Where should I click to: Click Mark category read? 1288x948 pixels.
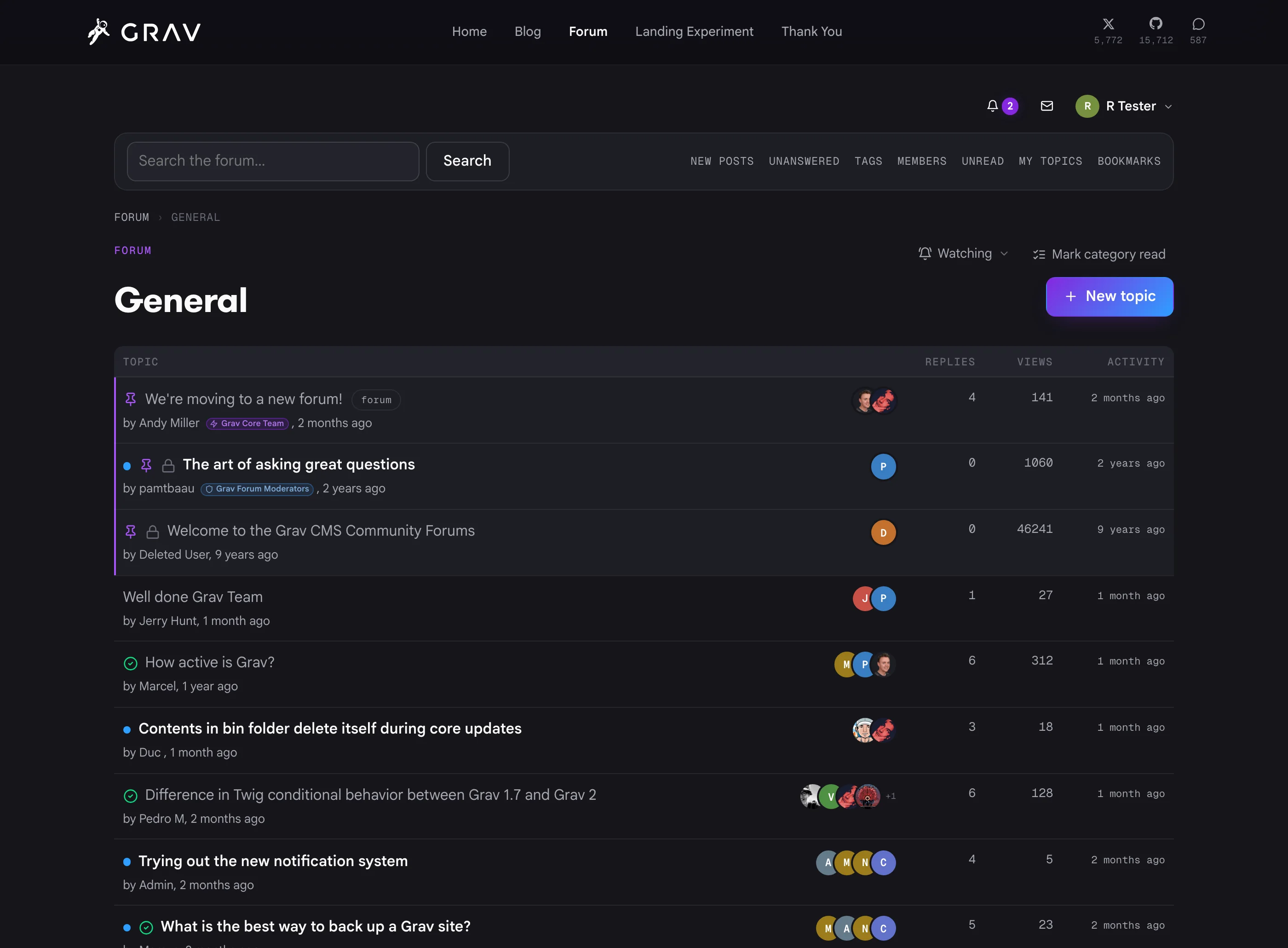click(1099, 254)
